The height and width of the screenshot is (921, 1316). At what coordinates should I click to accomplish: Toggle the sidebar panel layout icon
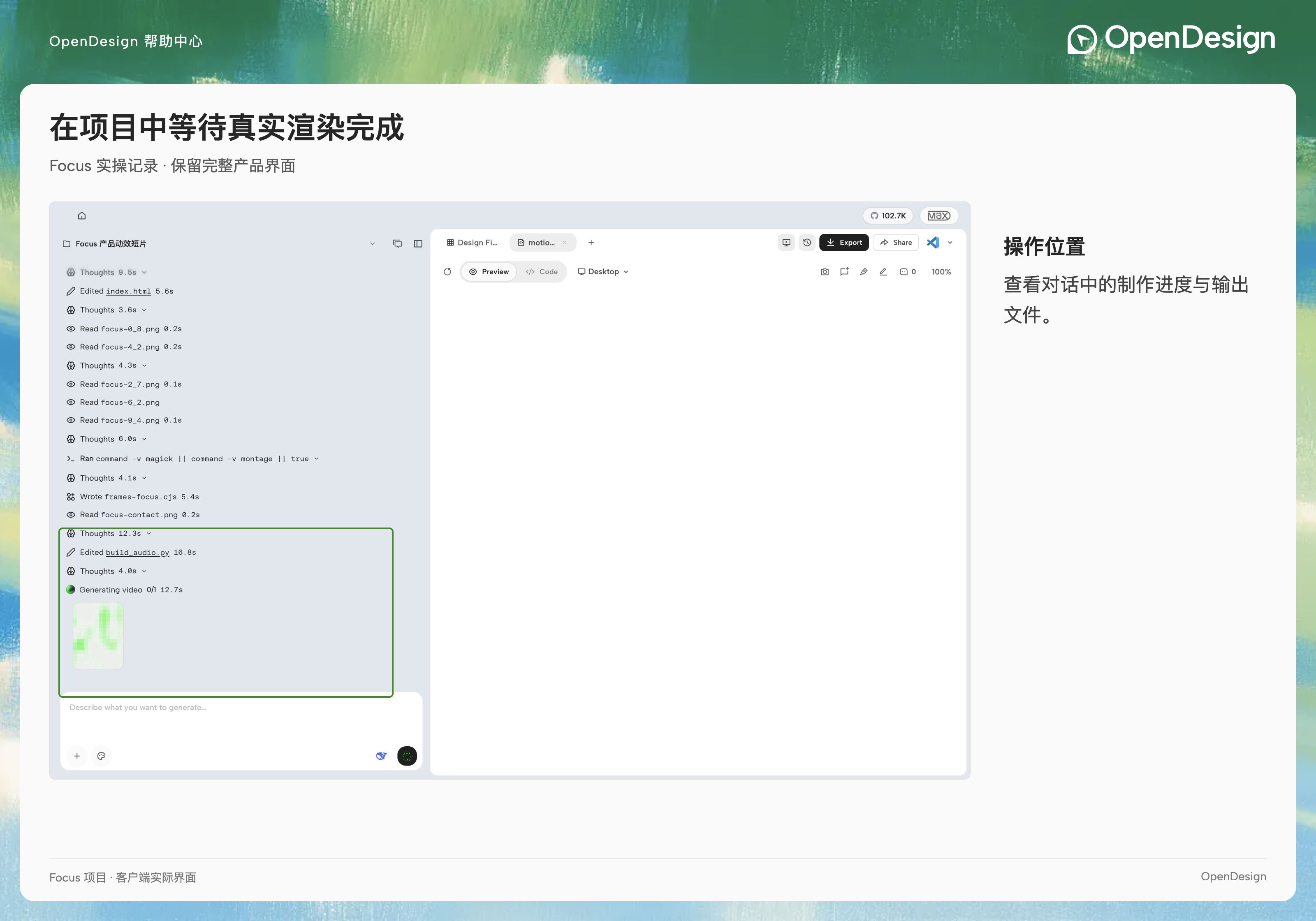418,243
